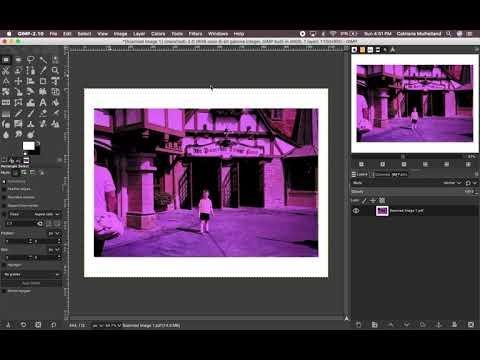Open the Filters menu
Viewport: 480px width, 360px height.
(195, 34)
